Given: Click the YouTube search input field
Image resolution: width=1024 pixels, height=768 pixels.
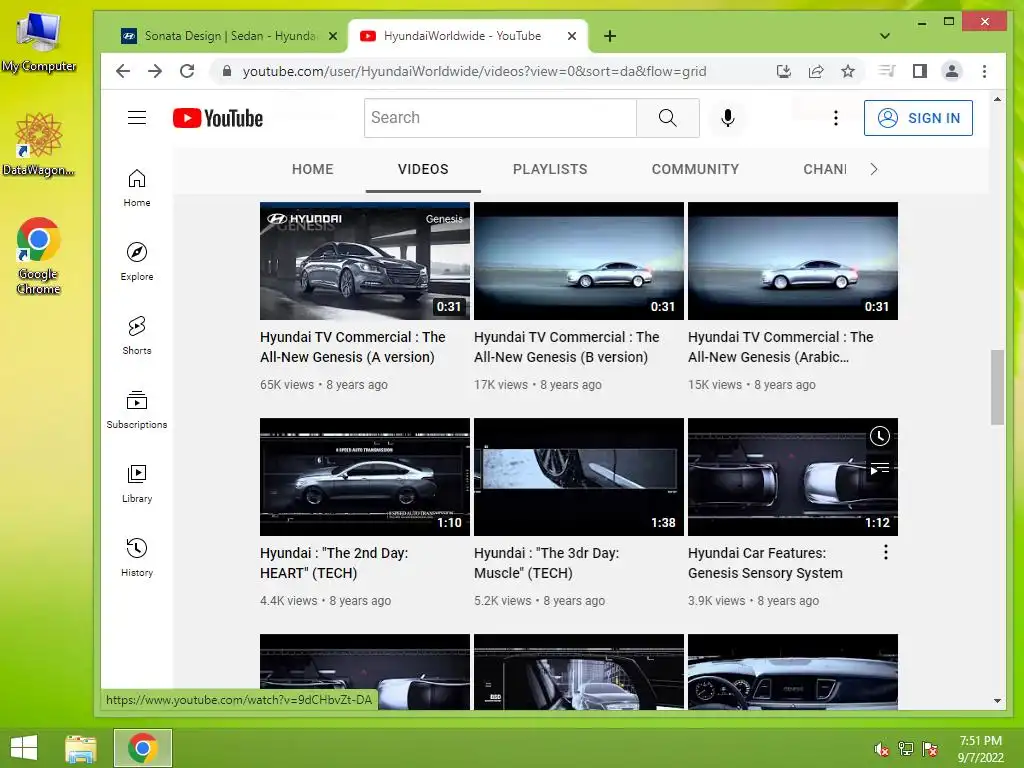Looking at the screenshot, I should 500,118.
